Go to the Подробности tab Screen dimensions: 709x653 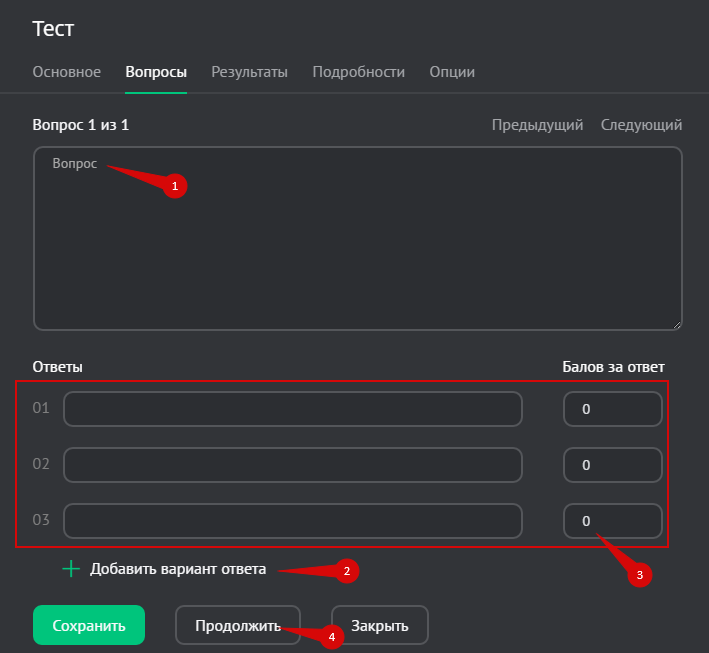point(358,72)
